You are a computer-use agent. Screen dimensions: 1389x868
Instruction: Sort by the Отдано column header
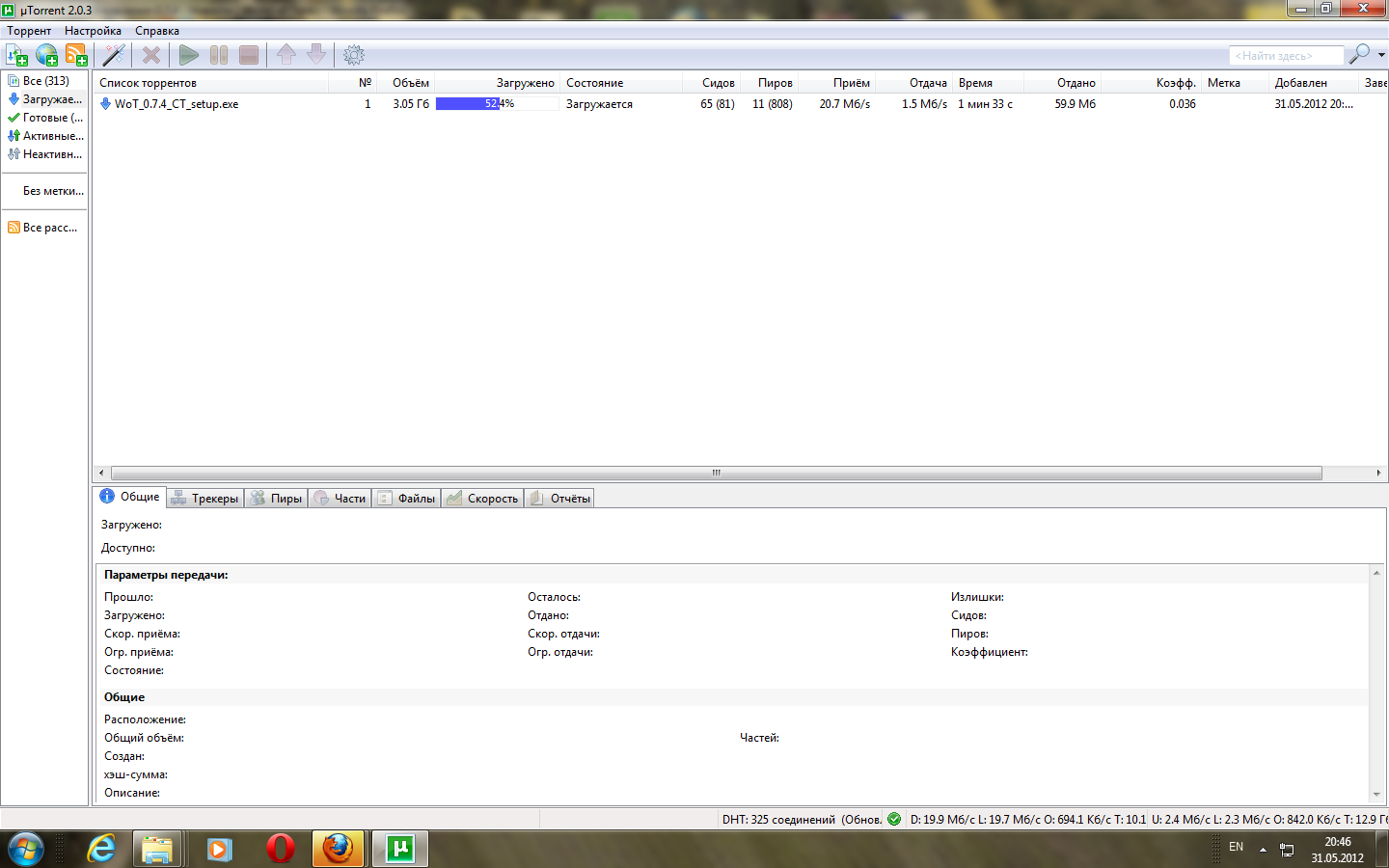[x=1063, y=83]
